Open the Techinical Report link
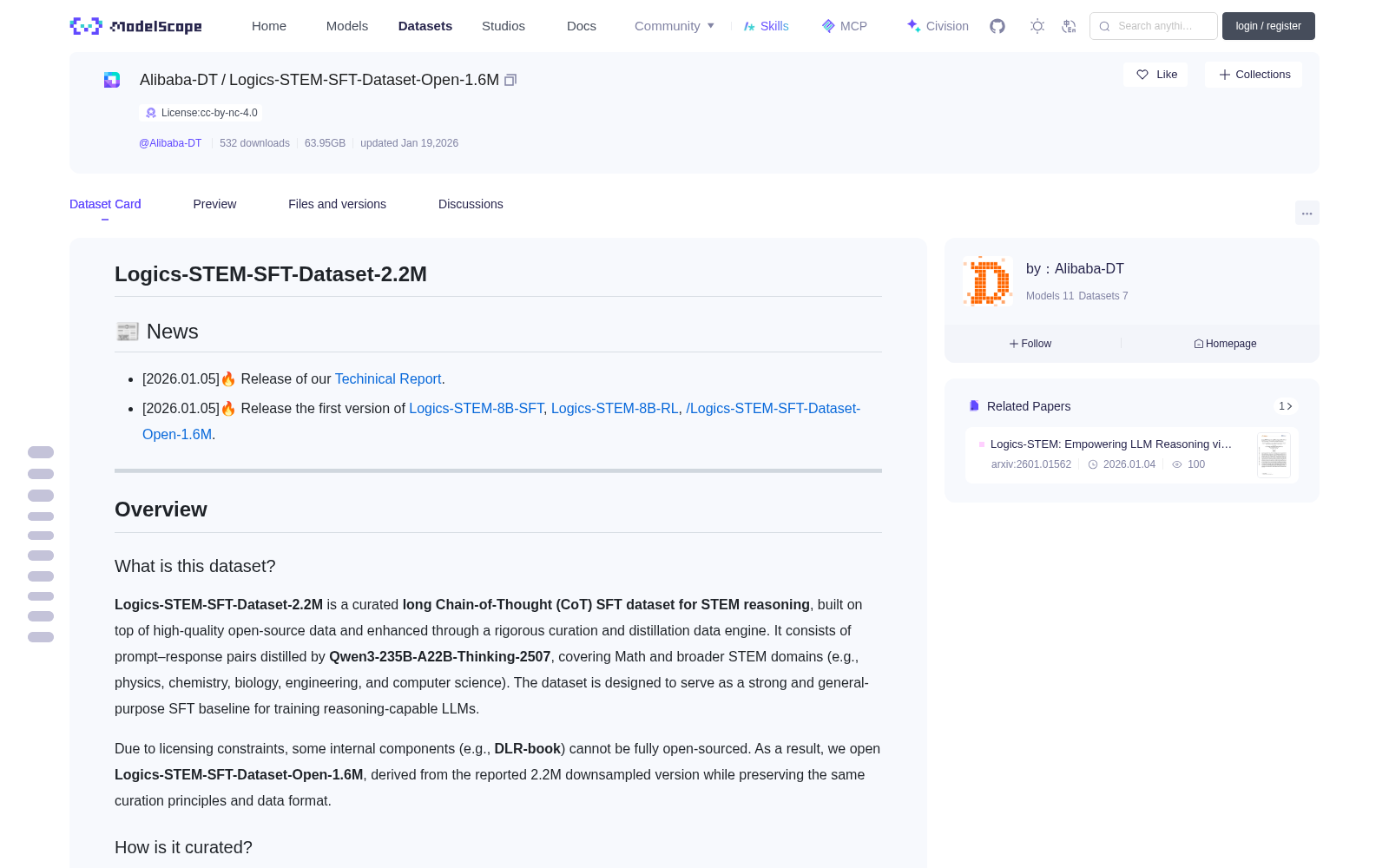 (x=388, y=379)
